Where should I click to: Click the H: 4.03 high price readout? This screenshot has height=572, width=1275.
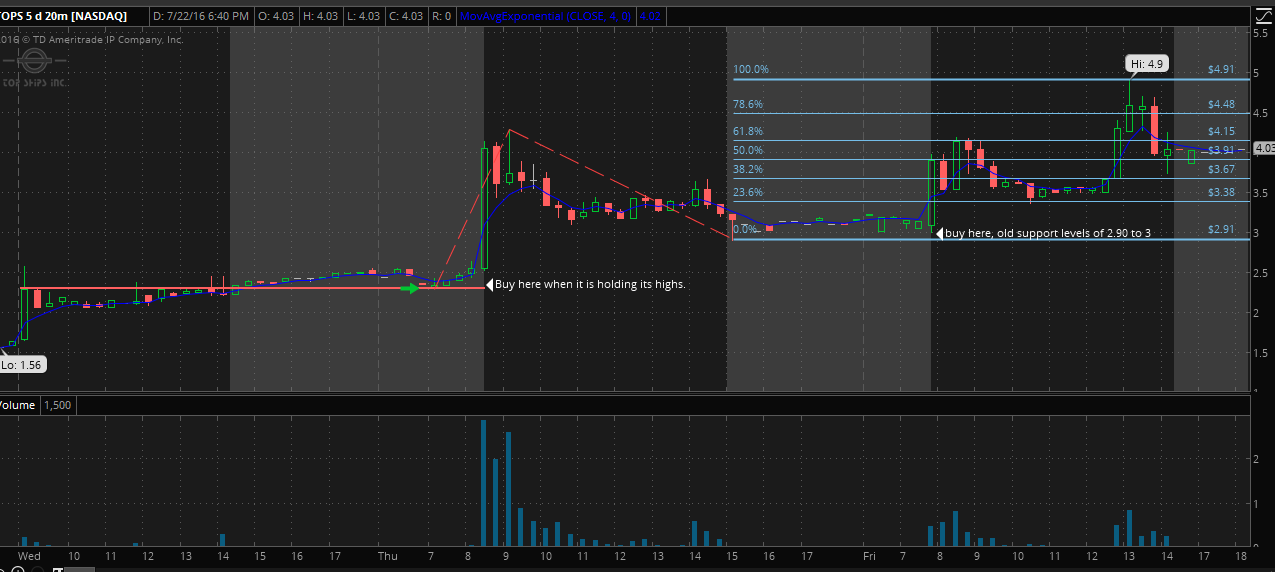320,16
